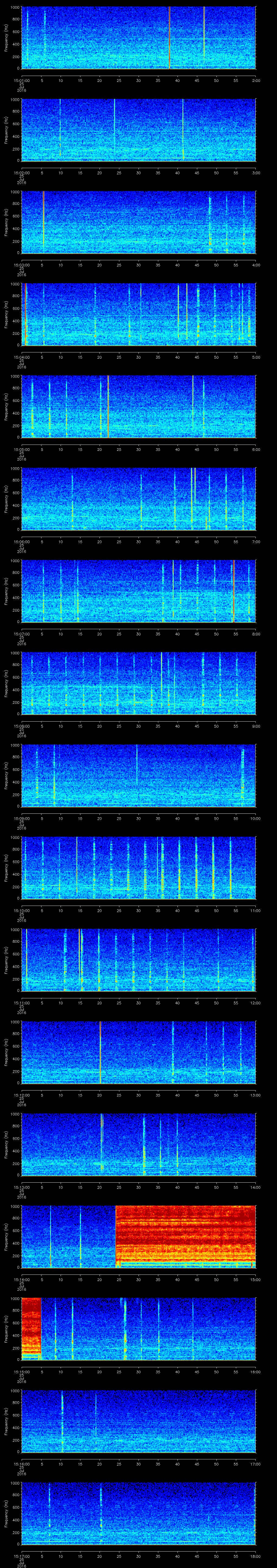This screenshot has height=1568, width=277.
Task: Click the spike at 24 seconds in the 15:02:00 spectrogram
Action: (x=114, y=130)
